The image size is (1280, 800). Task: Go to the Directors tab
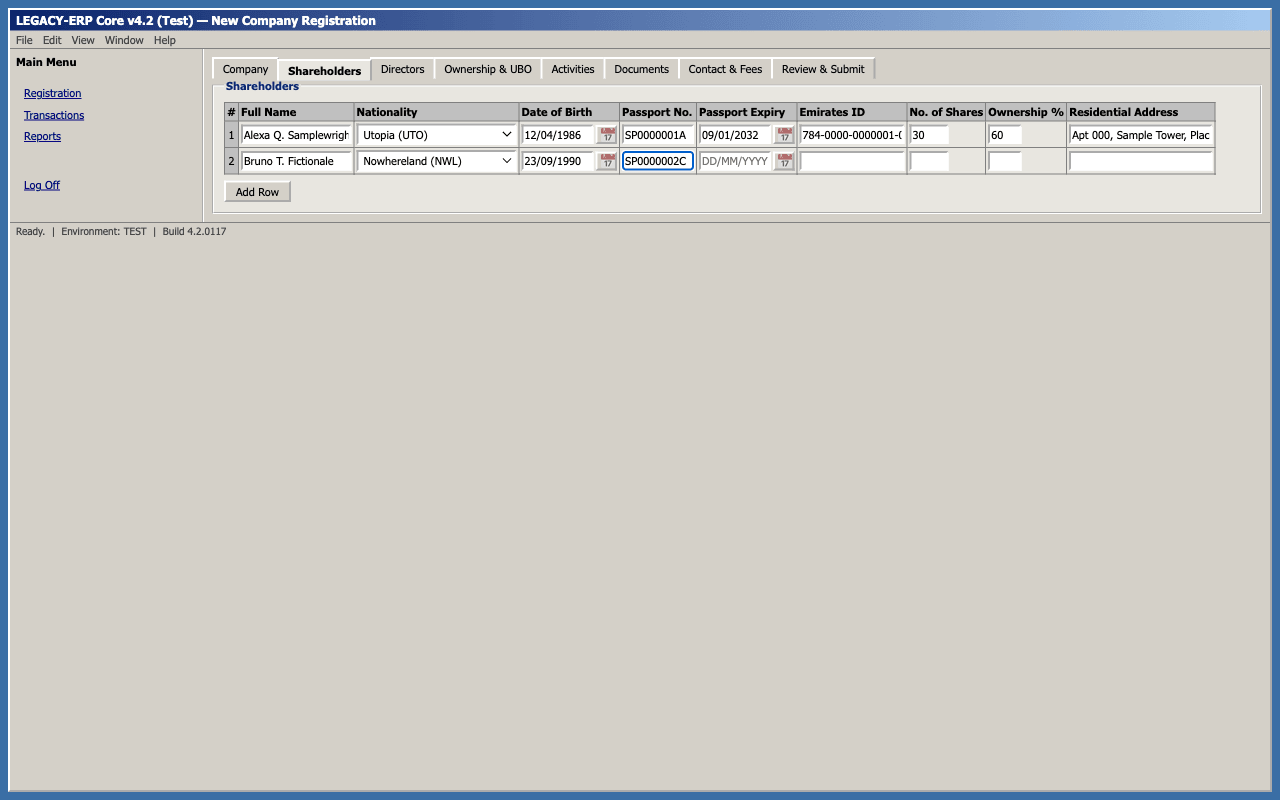point(402,69)
